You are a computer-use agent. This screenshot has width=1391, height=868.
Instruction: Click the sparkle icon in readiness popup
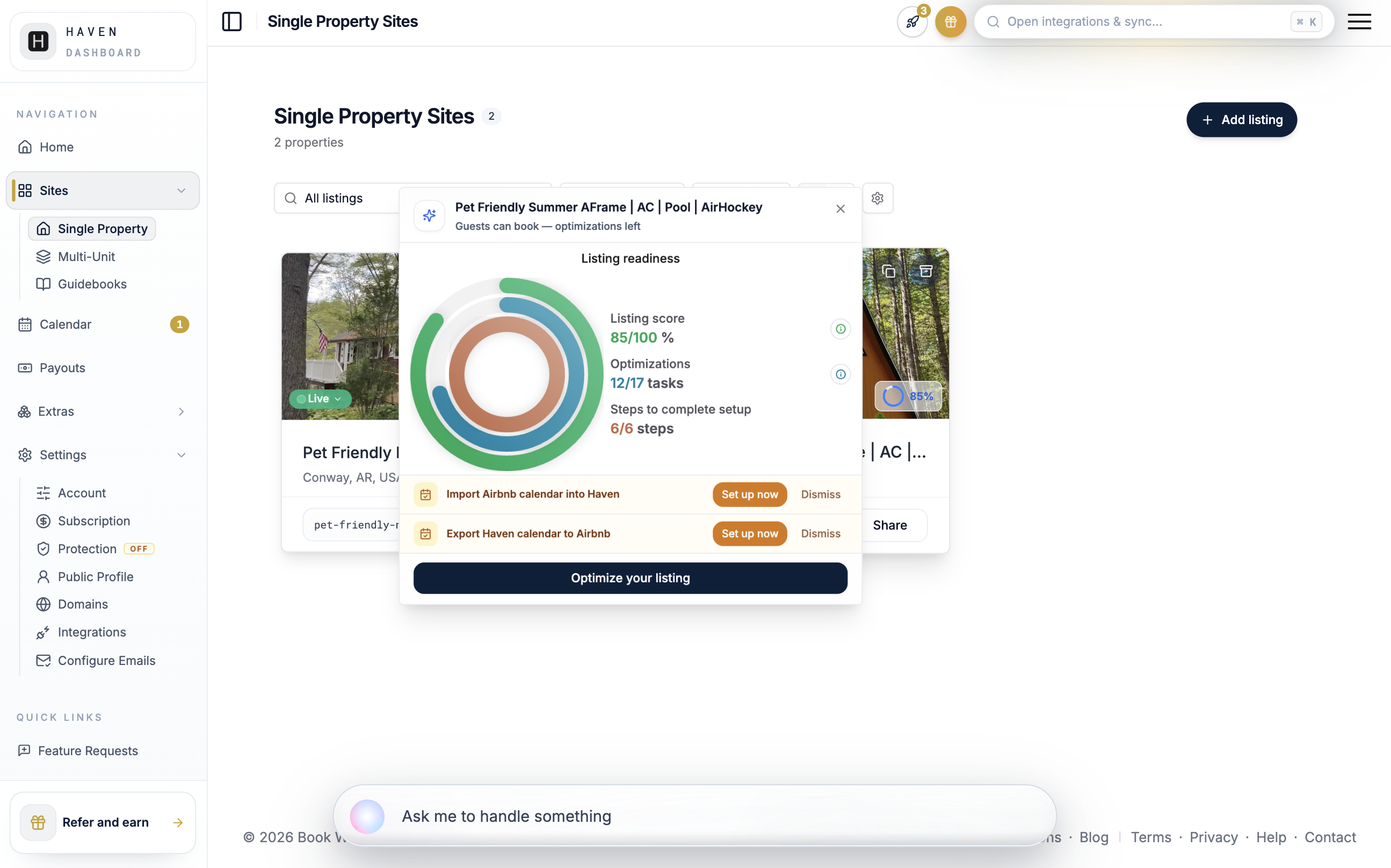429,216
